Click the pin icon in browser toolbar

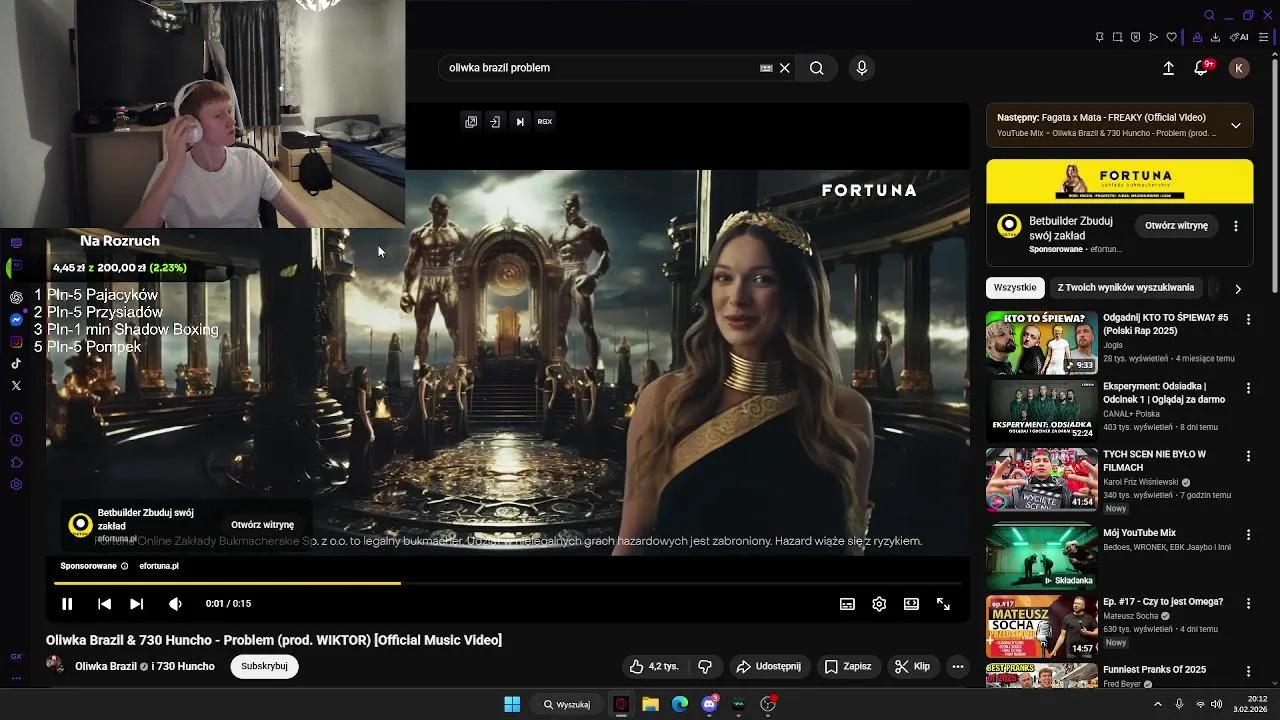pyautogui.click(x=1099, y=37)
